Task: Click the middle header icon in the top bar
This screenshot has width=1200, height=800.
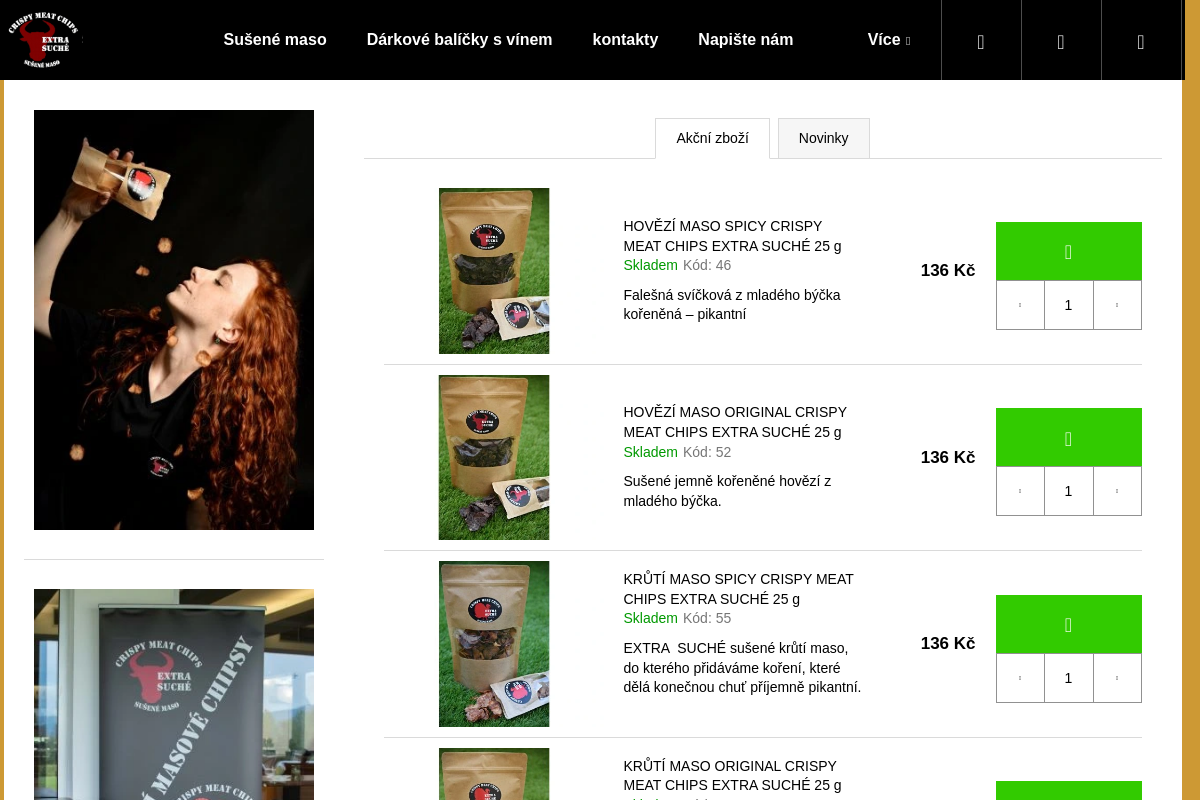Action: (1061, 41)
